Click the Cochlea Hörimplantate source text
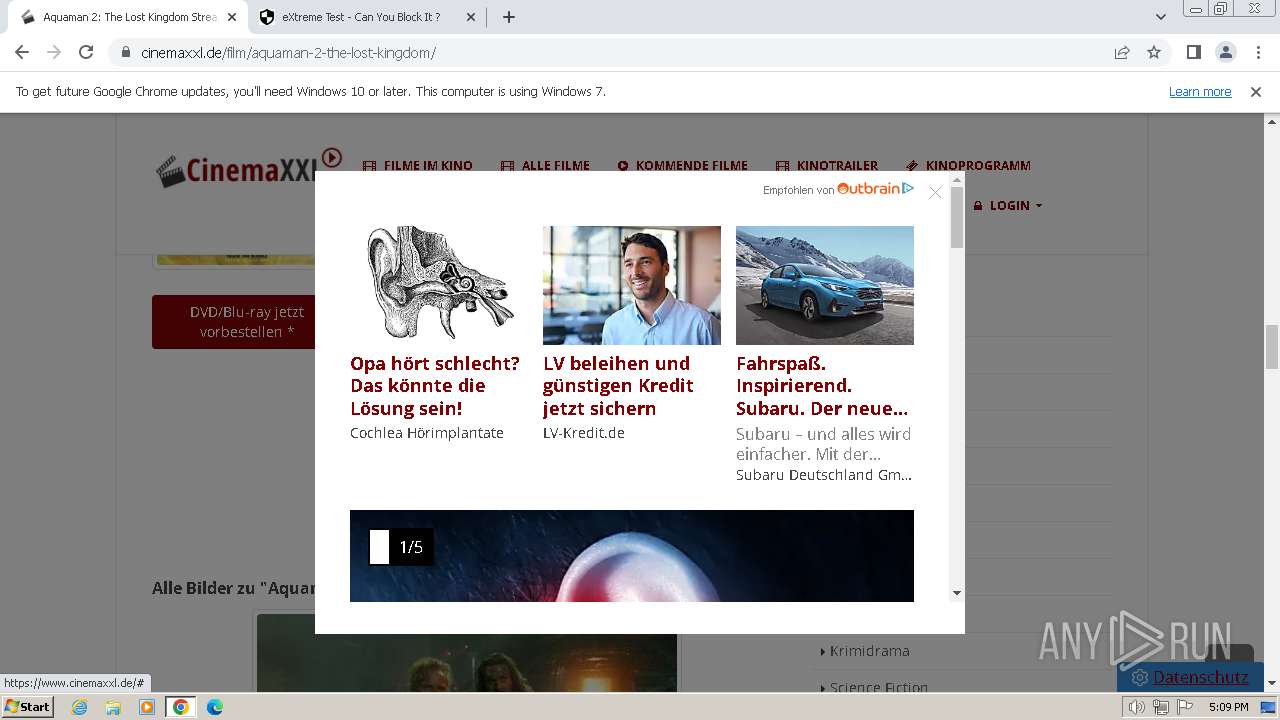This screenshot has height=720, width=1280. (x=427, y=433)
